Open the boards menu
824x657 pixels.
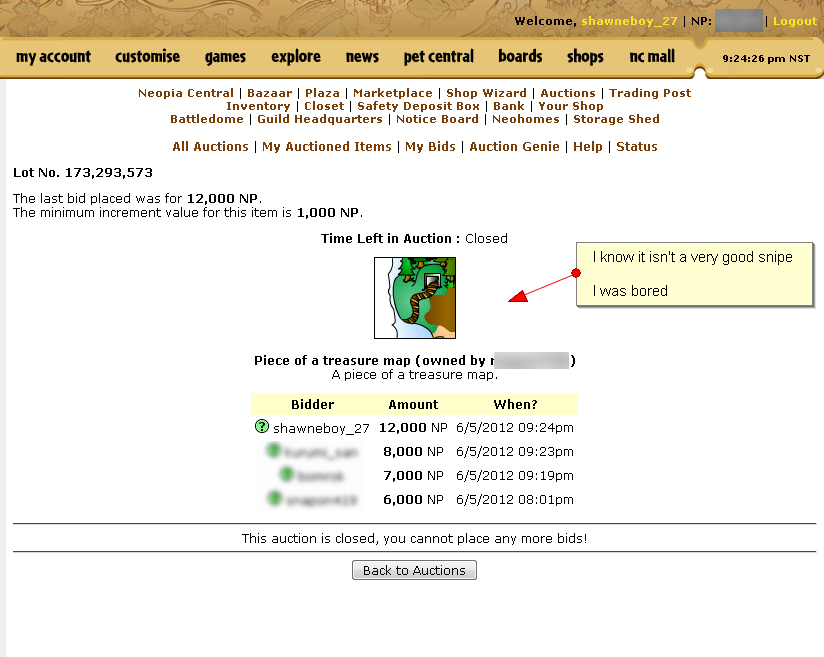coord(520,56)
